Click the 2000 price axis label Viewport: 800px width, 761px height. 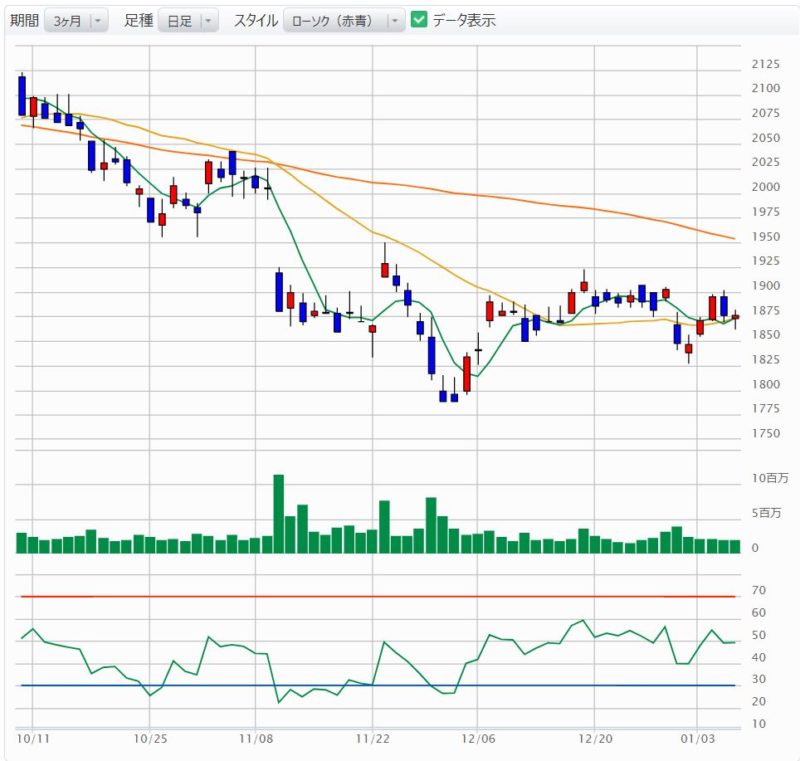click(766, 187)
